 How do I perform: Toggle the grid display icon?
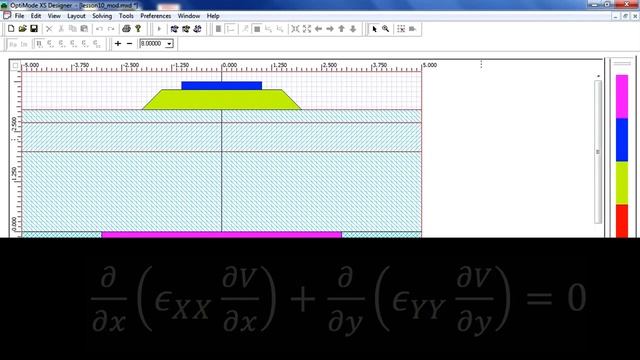[x=401, y=29]
